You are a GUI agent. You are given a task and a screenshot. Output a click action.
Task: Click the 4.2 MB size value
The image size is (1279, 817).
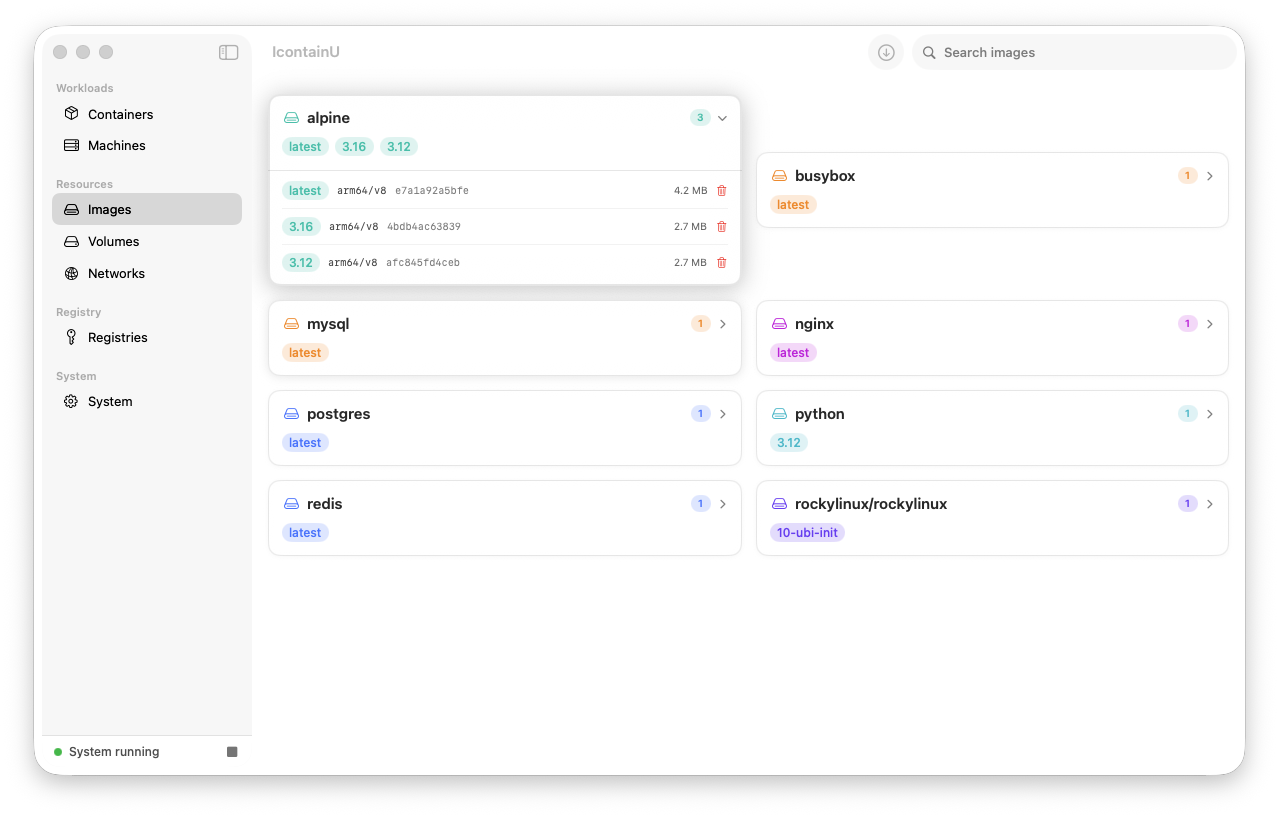click(x=690, y=191)
